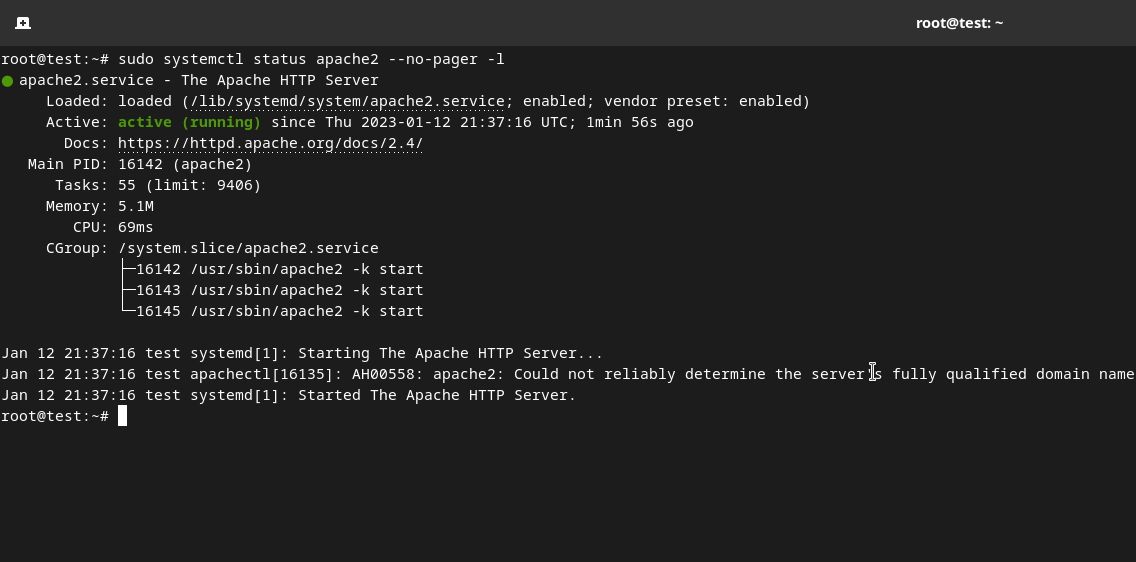Click the green status dot beside apache2.service
The height and width of the screenshot is (562, 1136).
8,81
